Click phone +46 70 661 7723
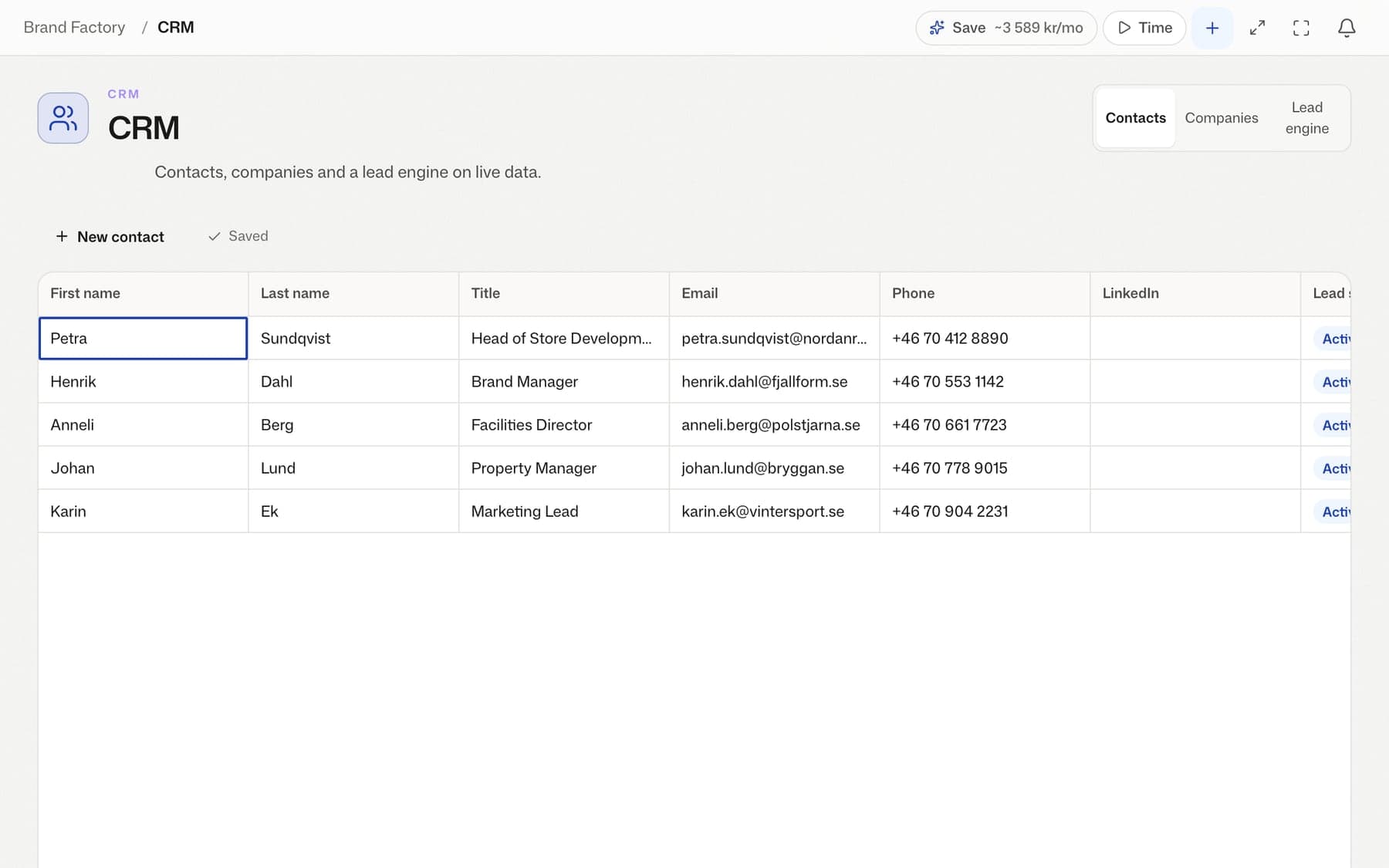Screen dimensions: 1389x868 [985, 424]
